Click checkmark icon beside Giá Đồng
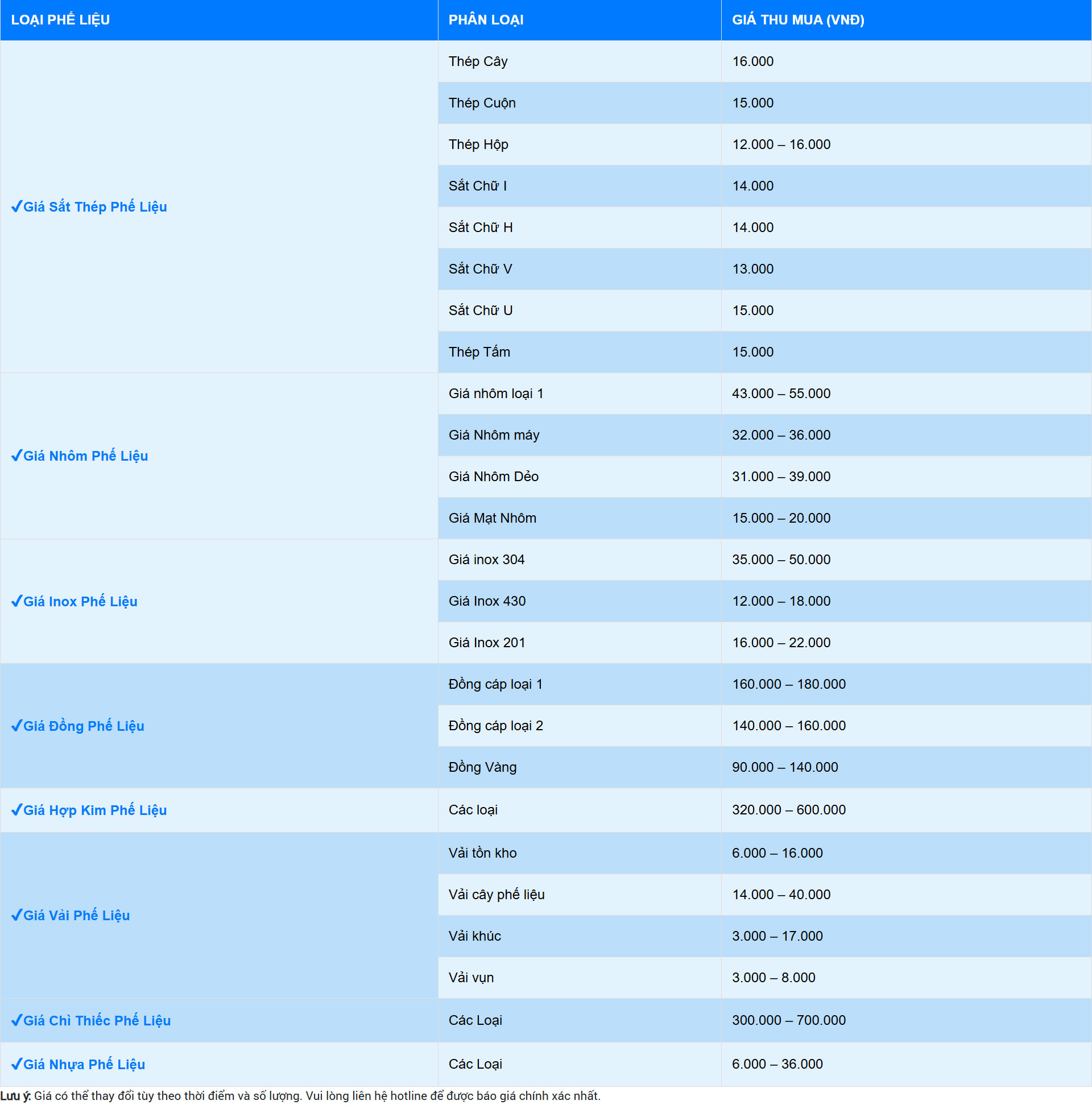Viewport: 1092px width, 1113px height. click(x=16, y=725)
